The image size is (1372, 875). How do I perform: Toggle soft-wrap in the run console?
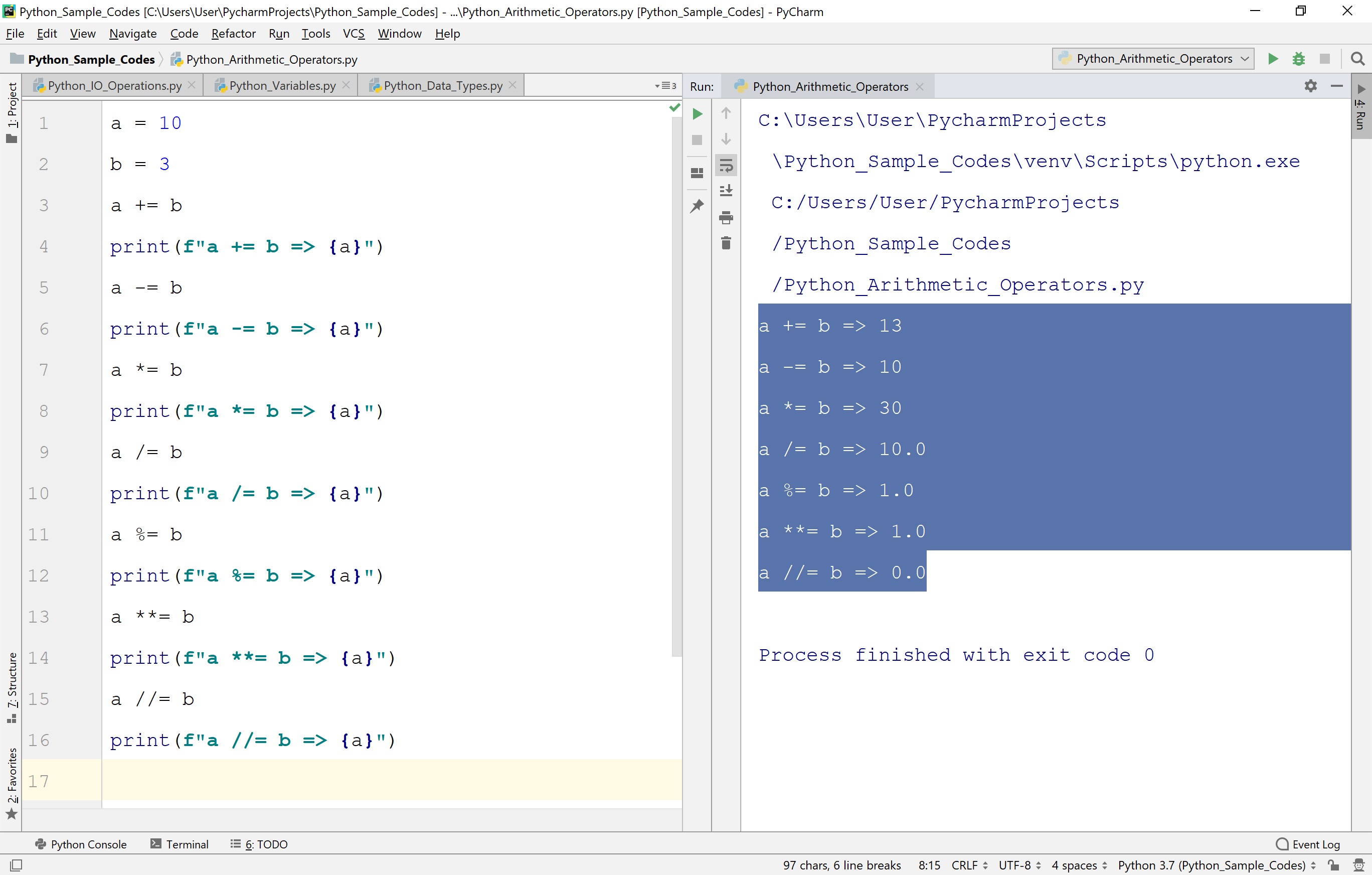(726, 165)
